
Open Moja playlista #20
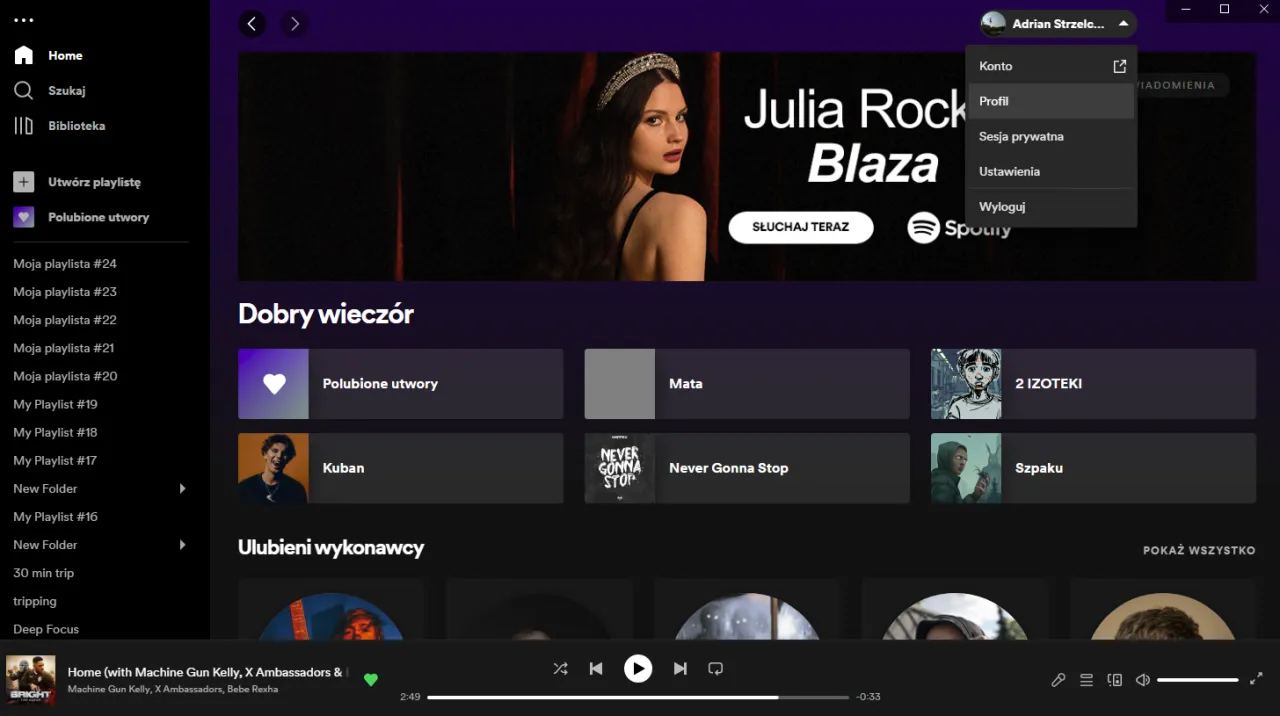[x=65, y=376]
